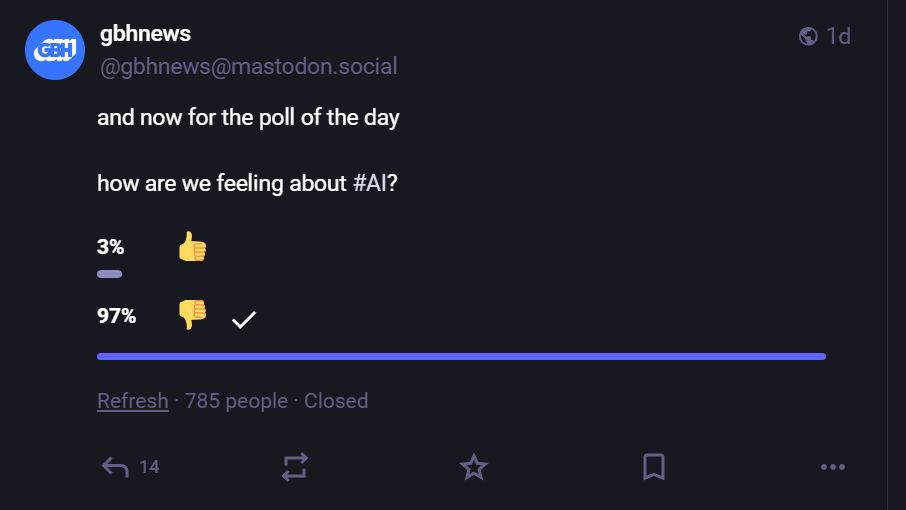Boost the post with the repeat icon

pos(295,467)
